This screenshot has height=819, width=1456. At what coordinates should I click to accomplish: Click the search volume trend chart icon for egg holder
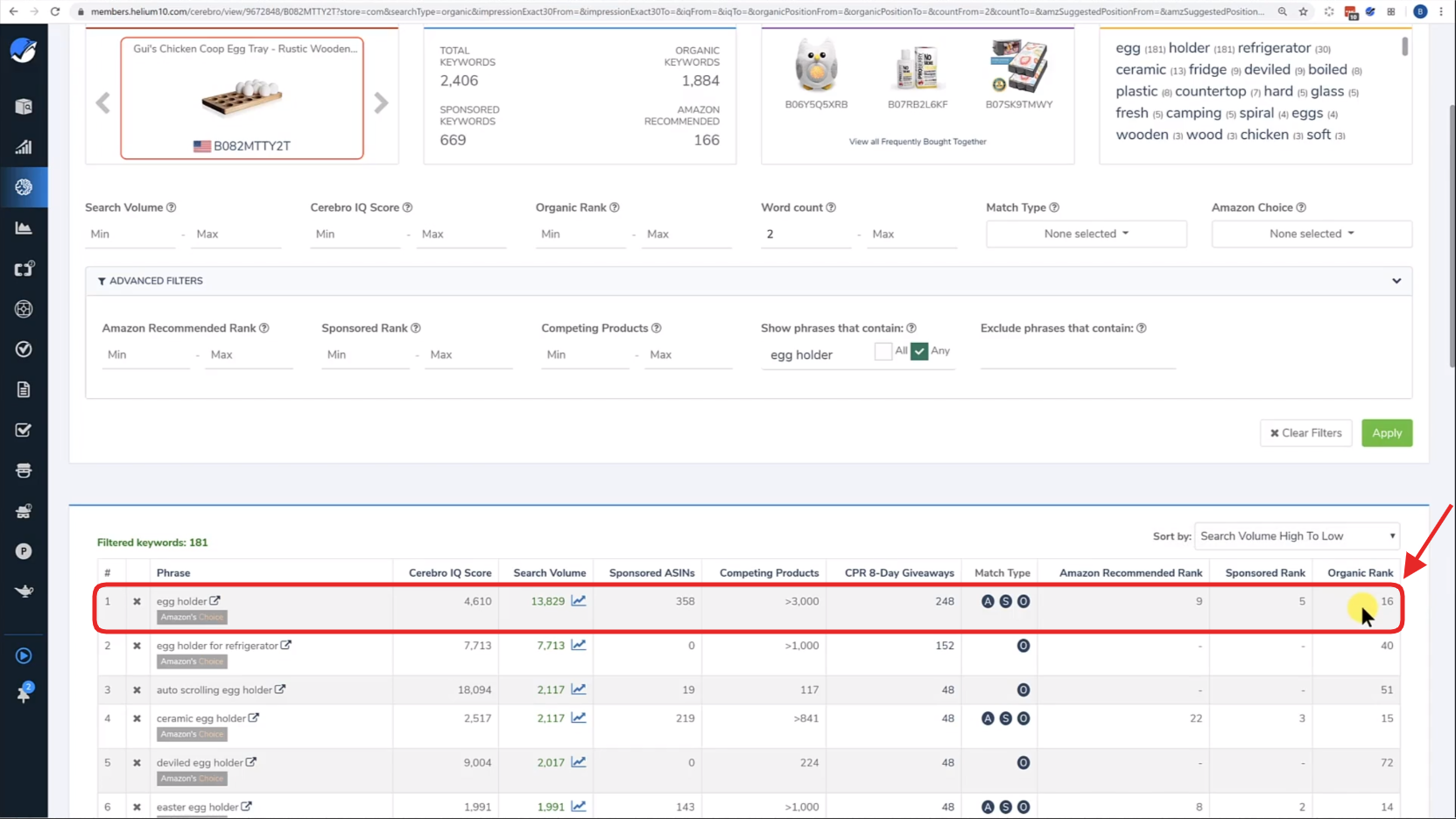[x=579, y=601]
